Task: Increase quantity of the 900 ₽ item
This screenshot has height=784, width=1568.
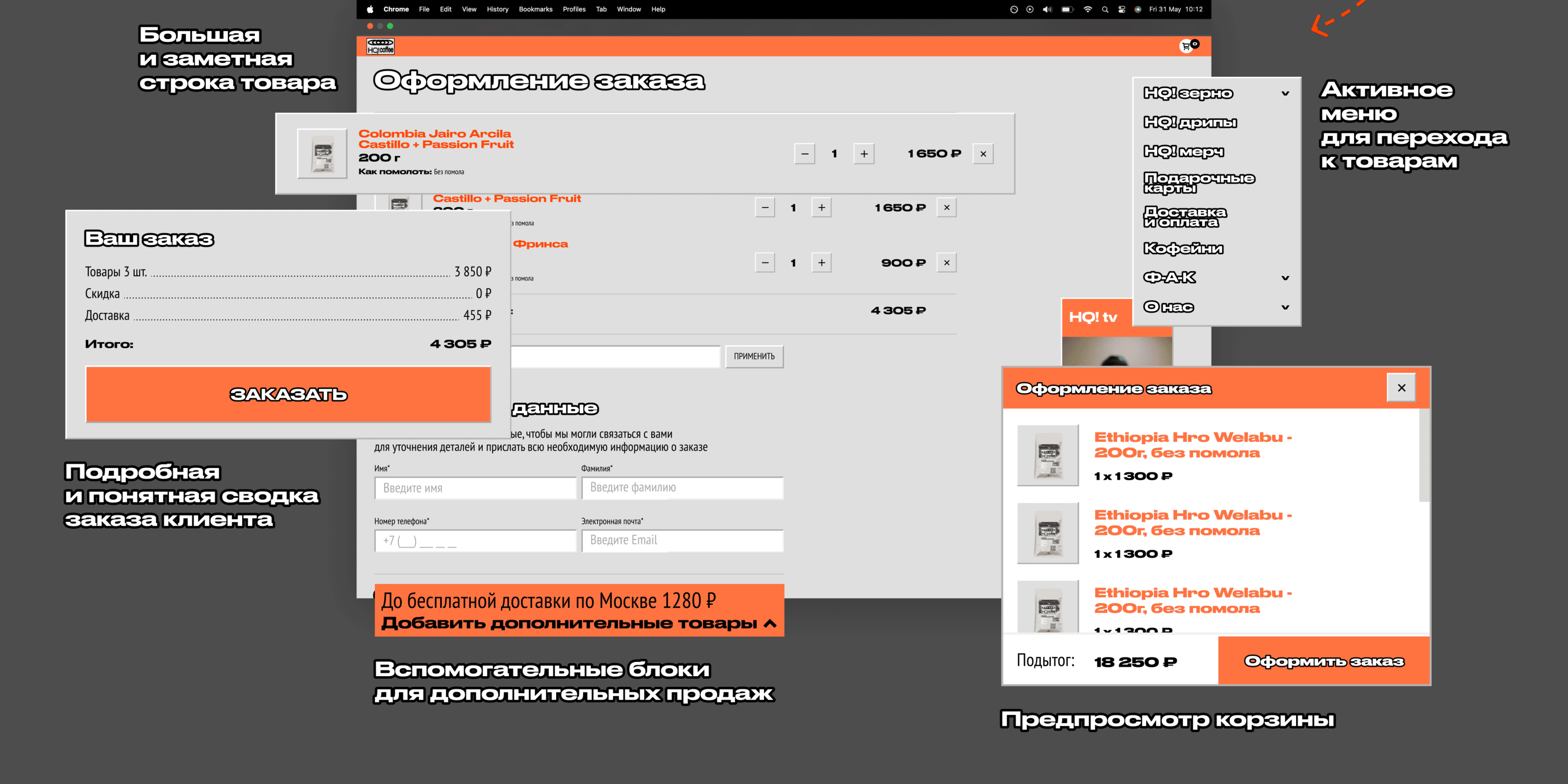Action: [x=822, y=263]
